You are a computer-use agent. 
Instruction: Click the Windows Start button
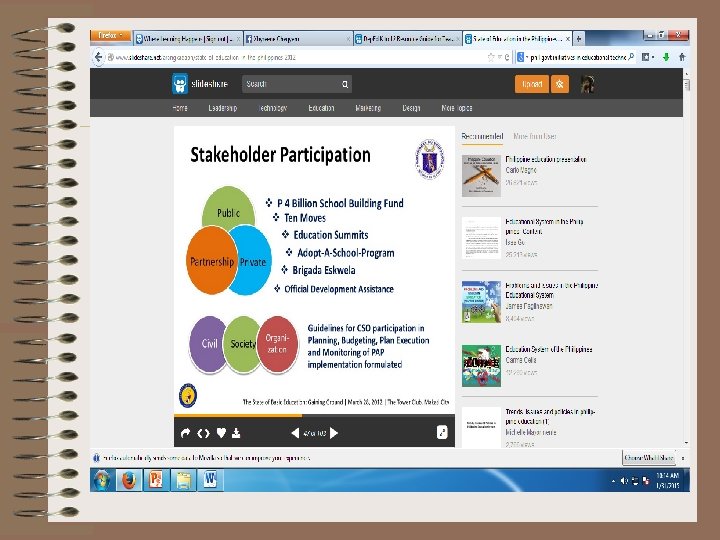(x=101, y=480)
